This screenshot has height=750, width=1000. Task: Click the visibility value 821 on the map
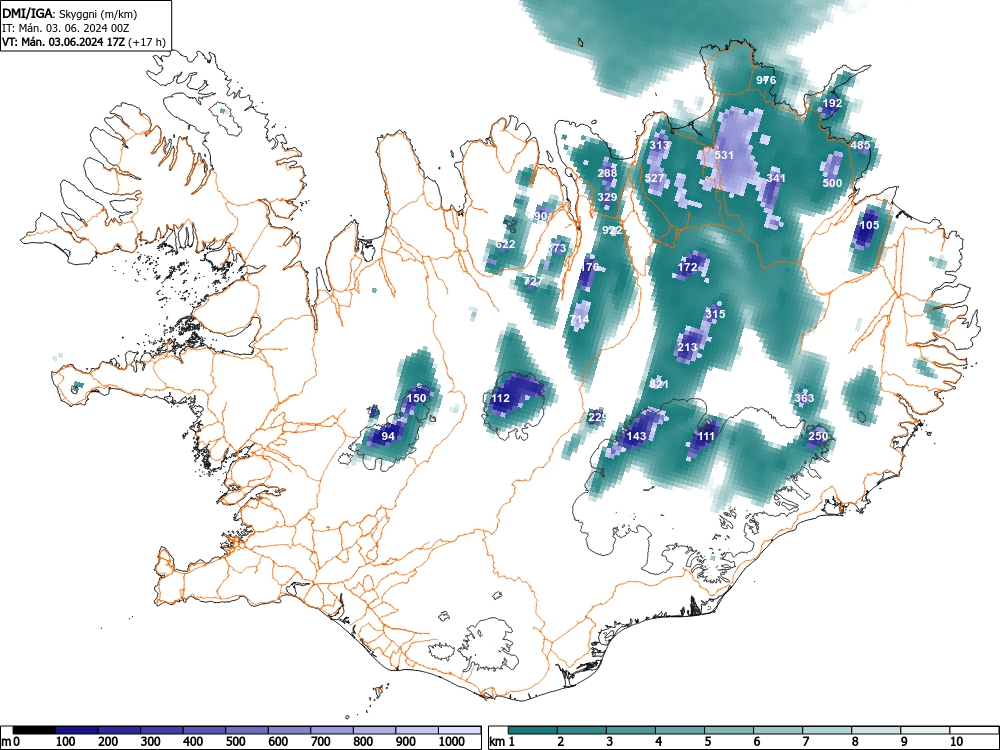[659, 385]
